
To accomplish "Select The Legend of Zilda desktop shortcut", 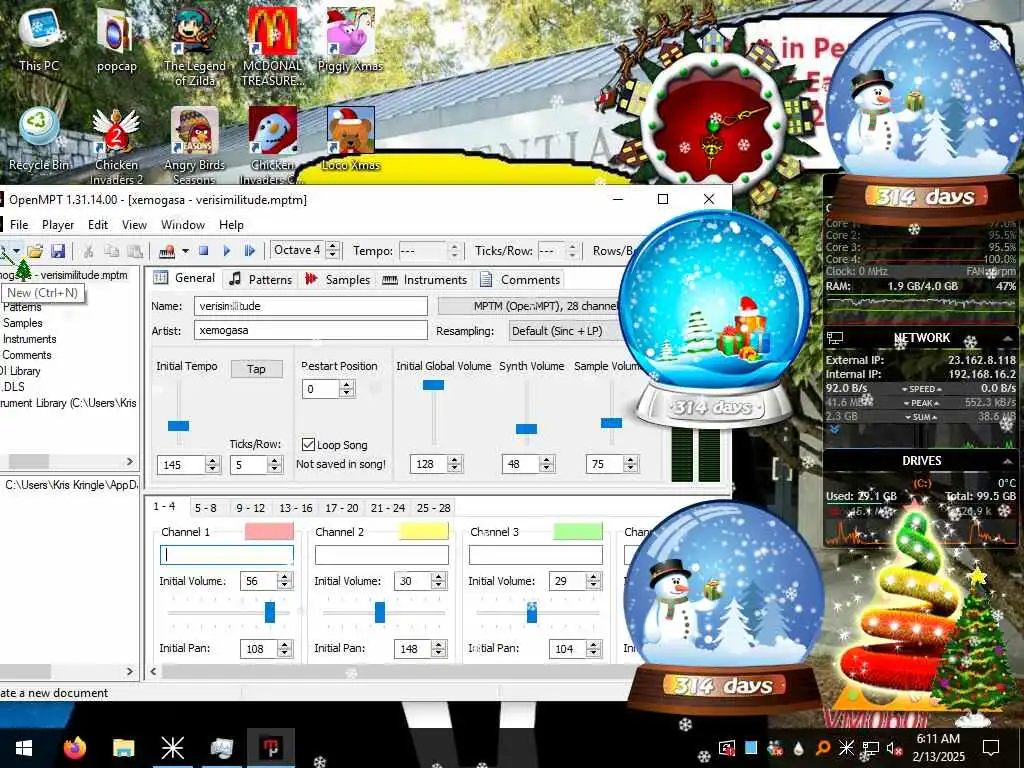I will tap(195, 46).
